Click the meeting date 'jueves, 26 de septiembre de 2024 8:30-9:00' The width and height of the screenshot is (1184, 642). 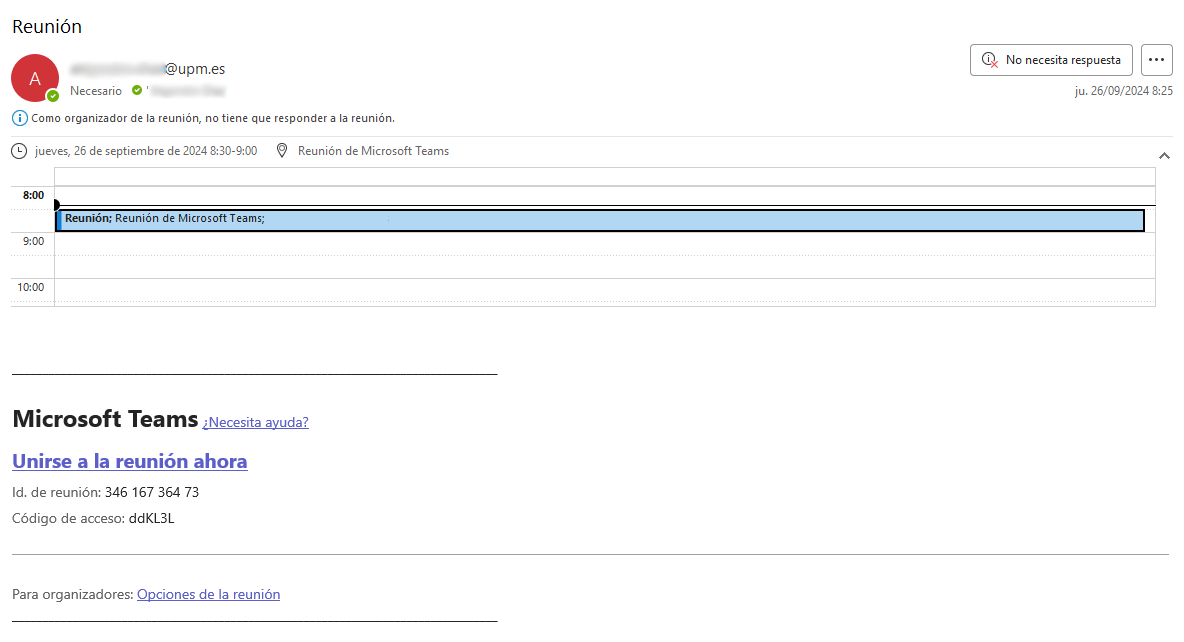146,151
